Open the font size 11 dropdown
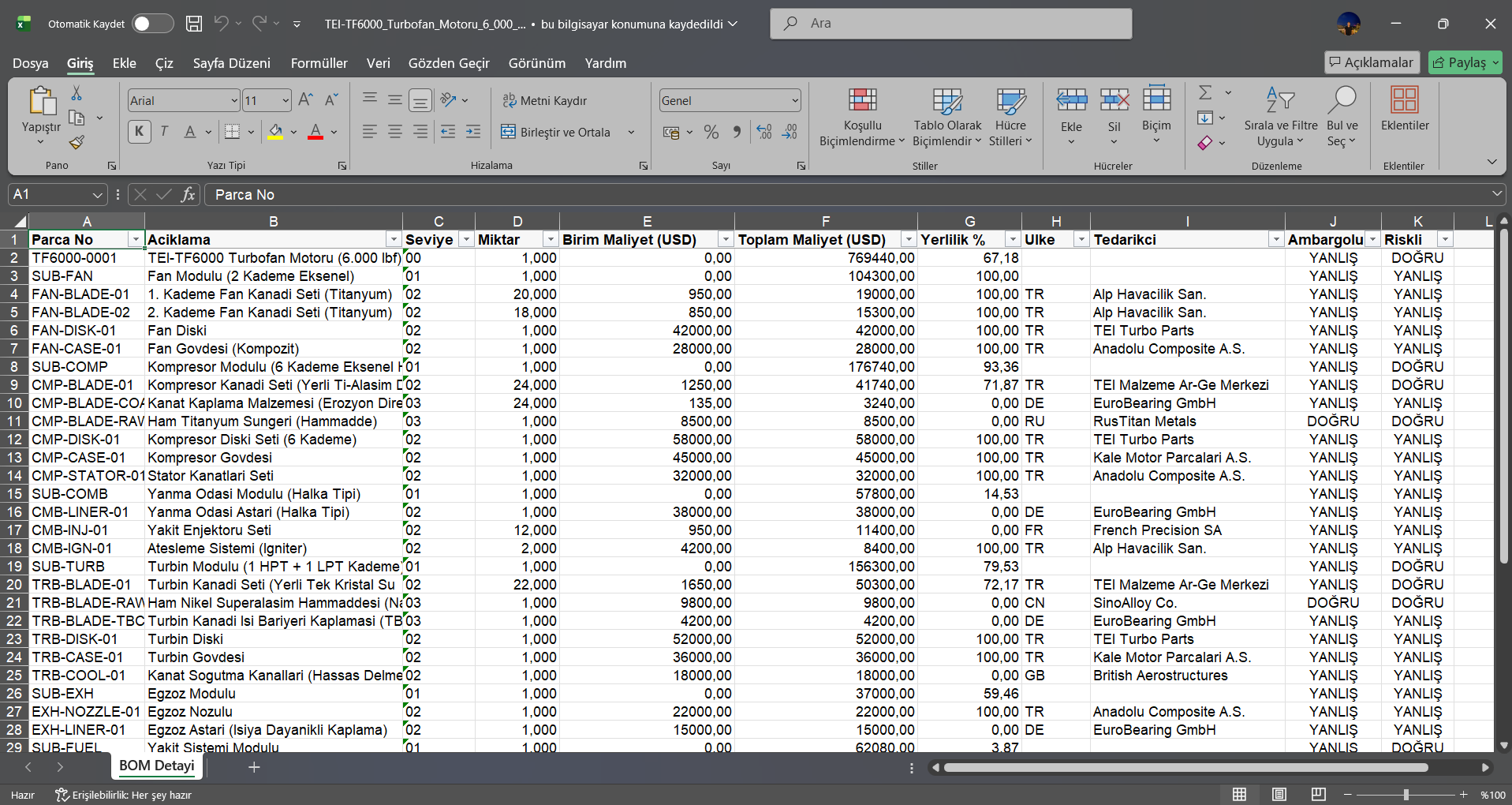This screenshot has height=805, width=1512. point(286,100)
